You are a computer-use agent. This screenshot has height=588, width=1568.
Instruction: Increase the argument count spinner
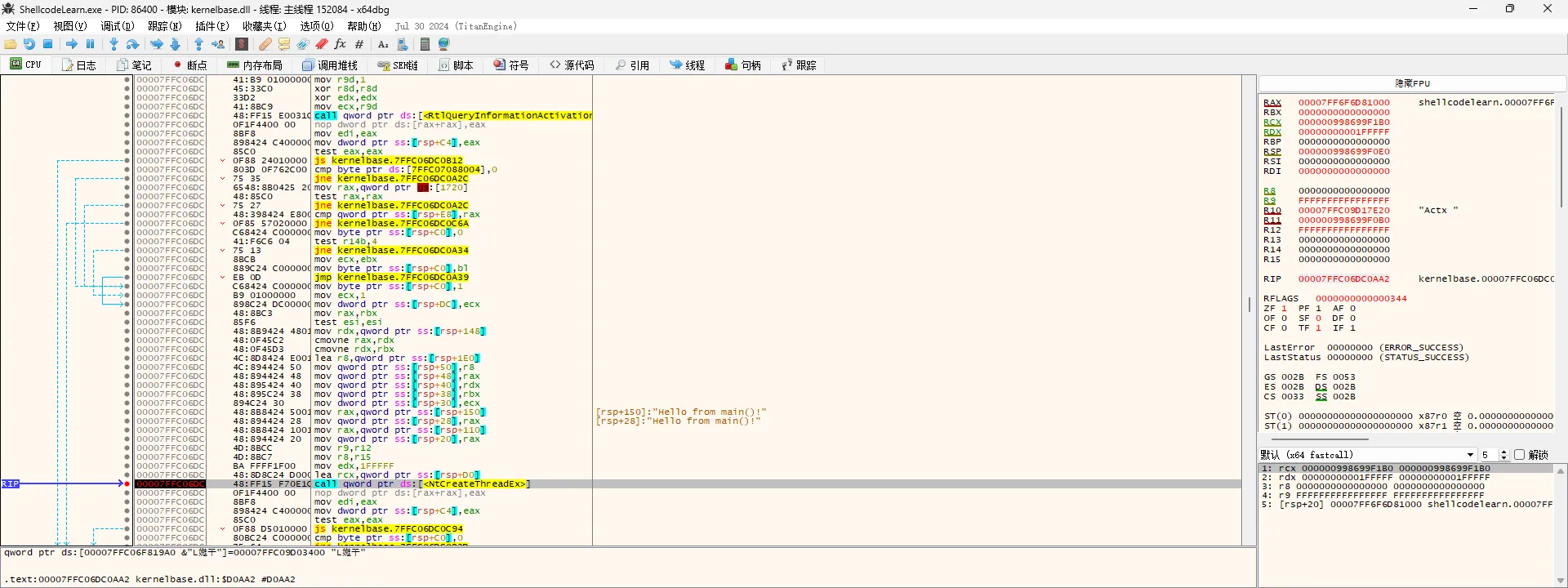pyautogui.click(x=1503, y=452)
